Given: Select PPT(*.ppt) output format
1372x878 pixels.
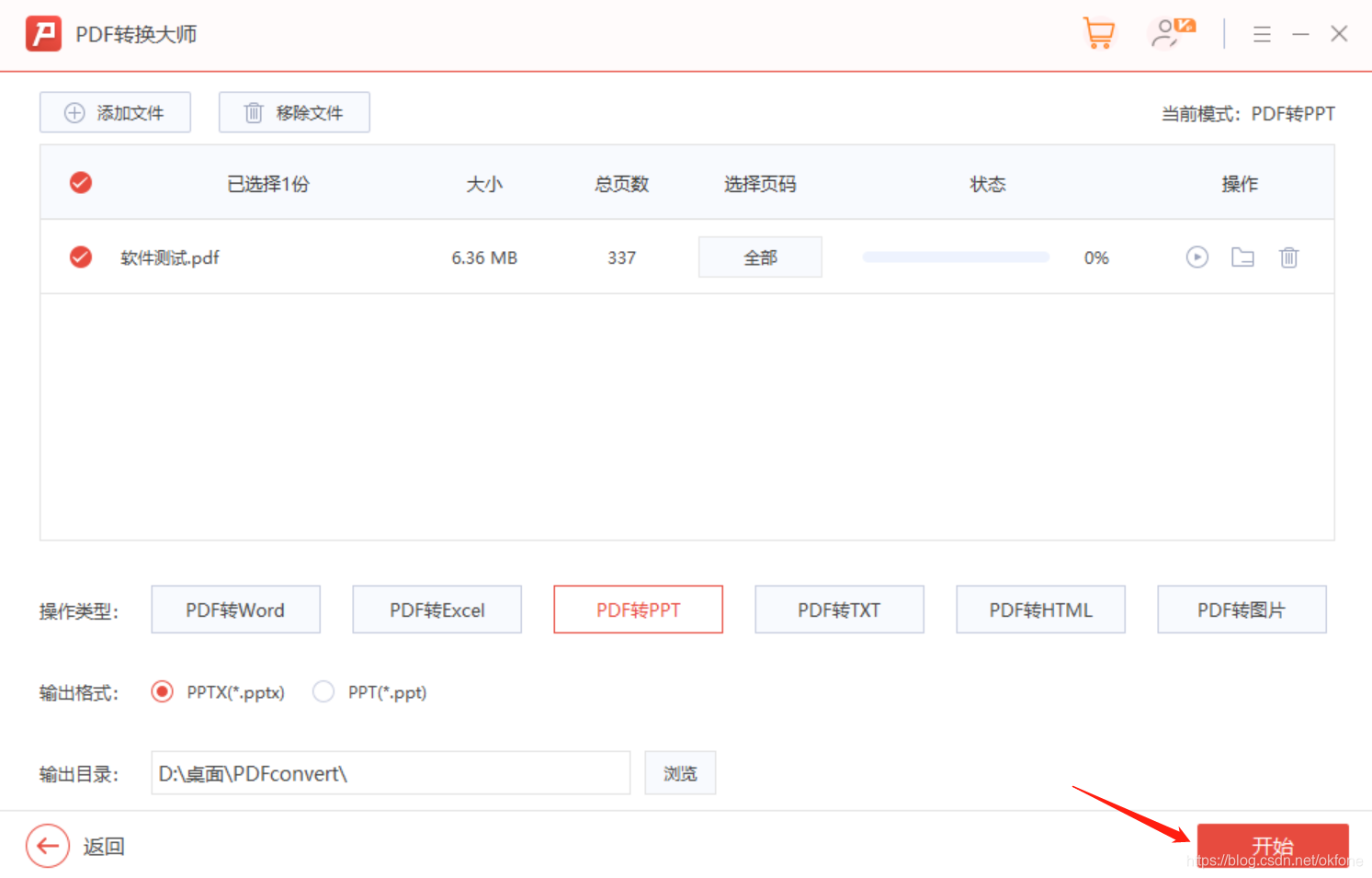Looking at the screenshot, I should click(x=370, y=691).
